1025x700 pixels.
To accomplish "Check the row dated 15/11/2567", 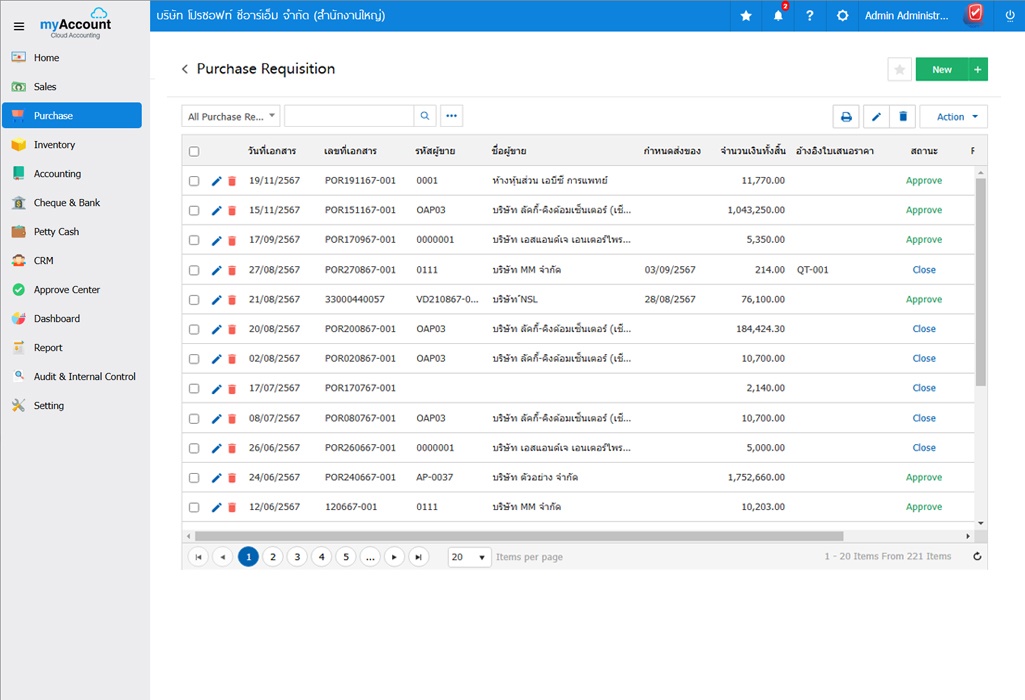I will click(x=194, y=210).
